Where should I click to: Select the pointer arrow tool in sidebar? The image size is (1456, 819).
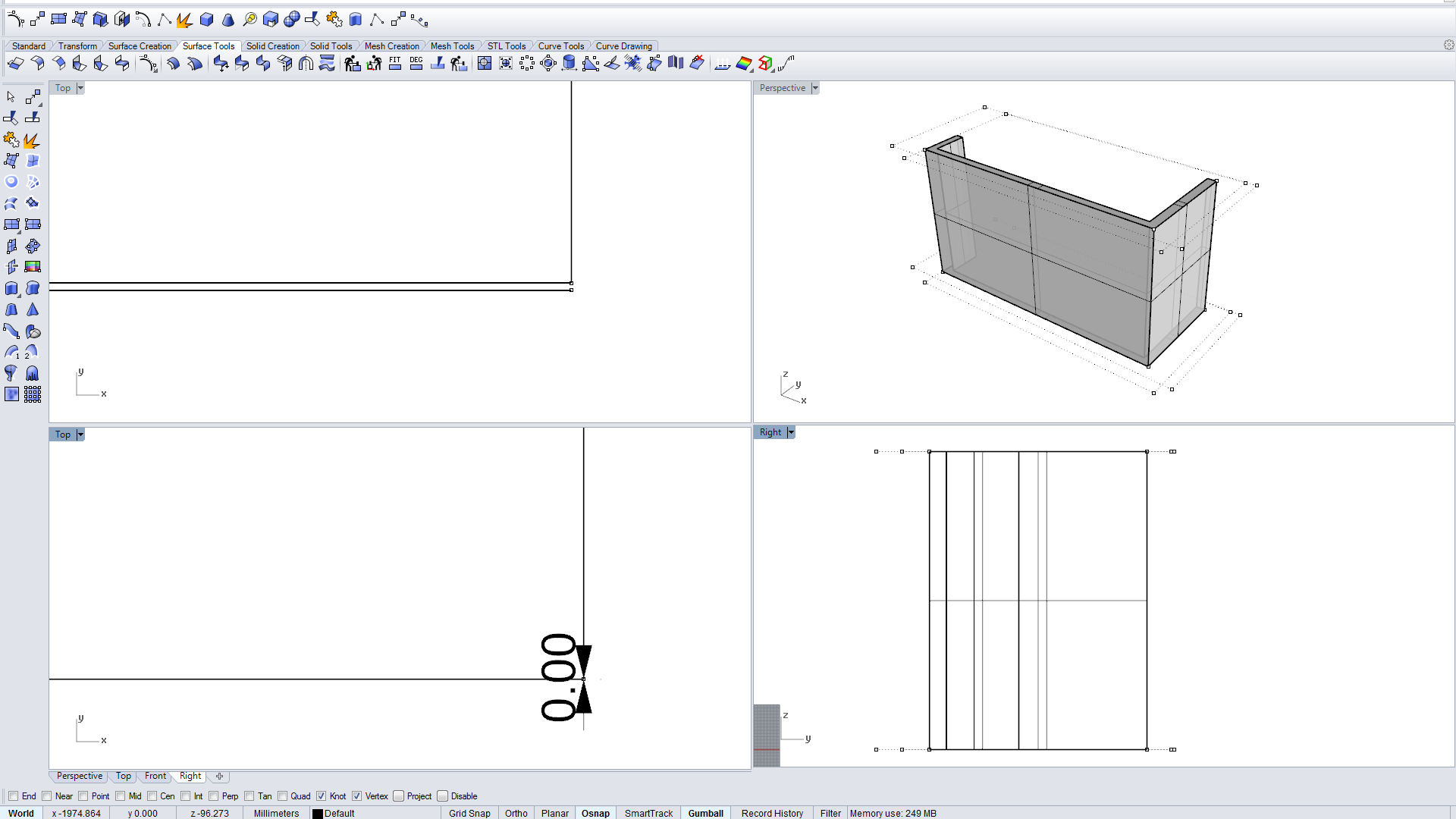[11, 97]
